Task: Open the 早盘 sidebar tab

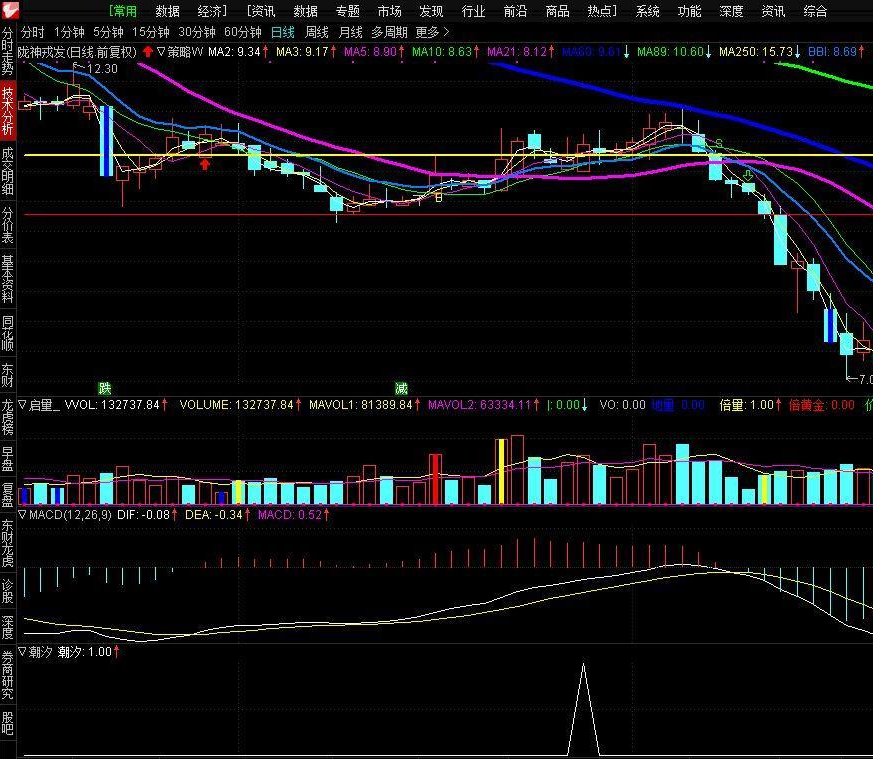Action: [8, 458]
